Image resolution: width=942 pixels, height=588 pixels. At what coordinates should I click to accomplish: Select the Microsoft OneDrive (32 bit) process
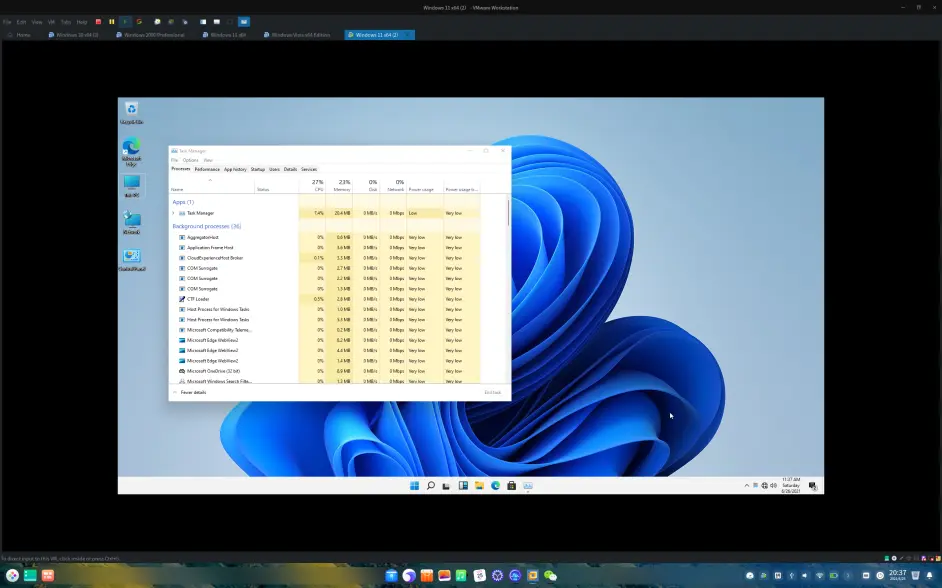(x=324, y=371)
